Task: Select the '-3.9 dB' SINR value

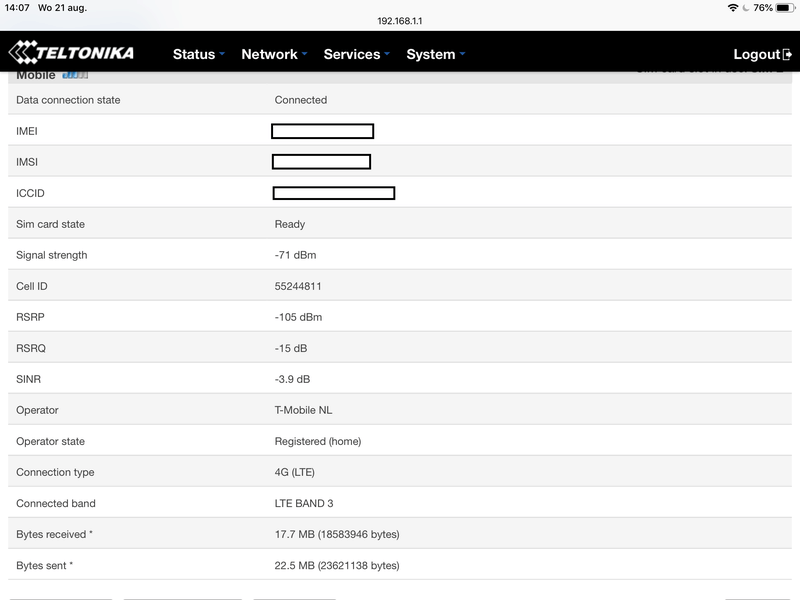Action: tap(292, 379)
